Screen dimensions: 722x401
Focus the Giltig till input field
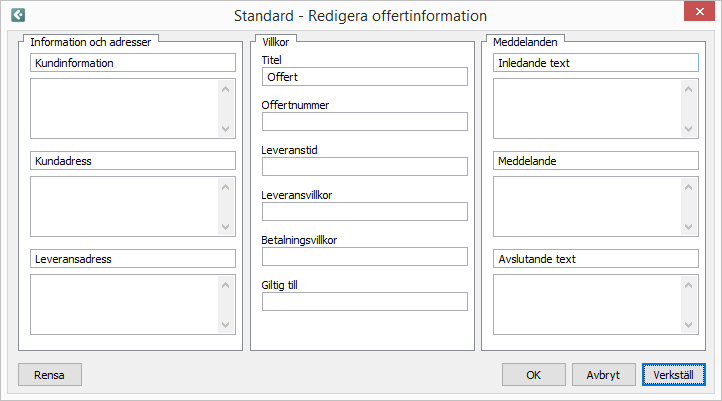tap(365, 302)
